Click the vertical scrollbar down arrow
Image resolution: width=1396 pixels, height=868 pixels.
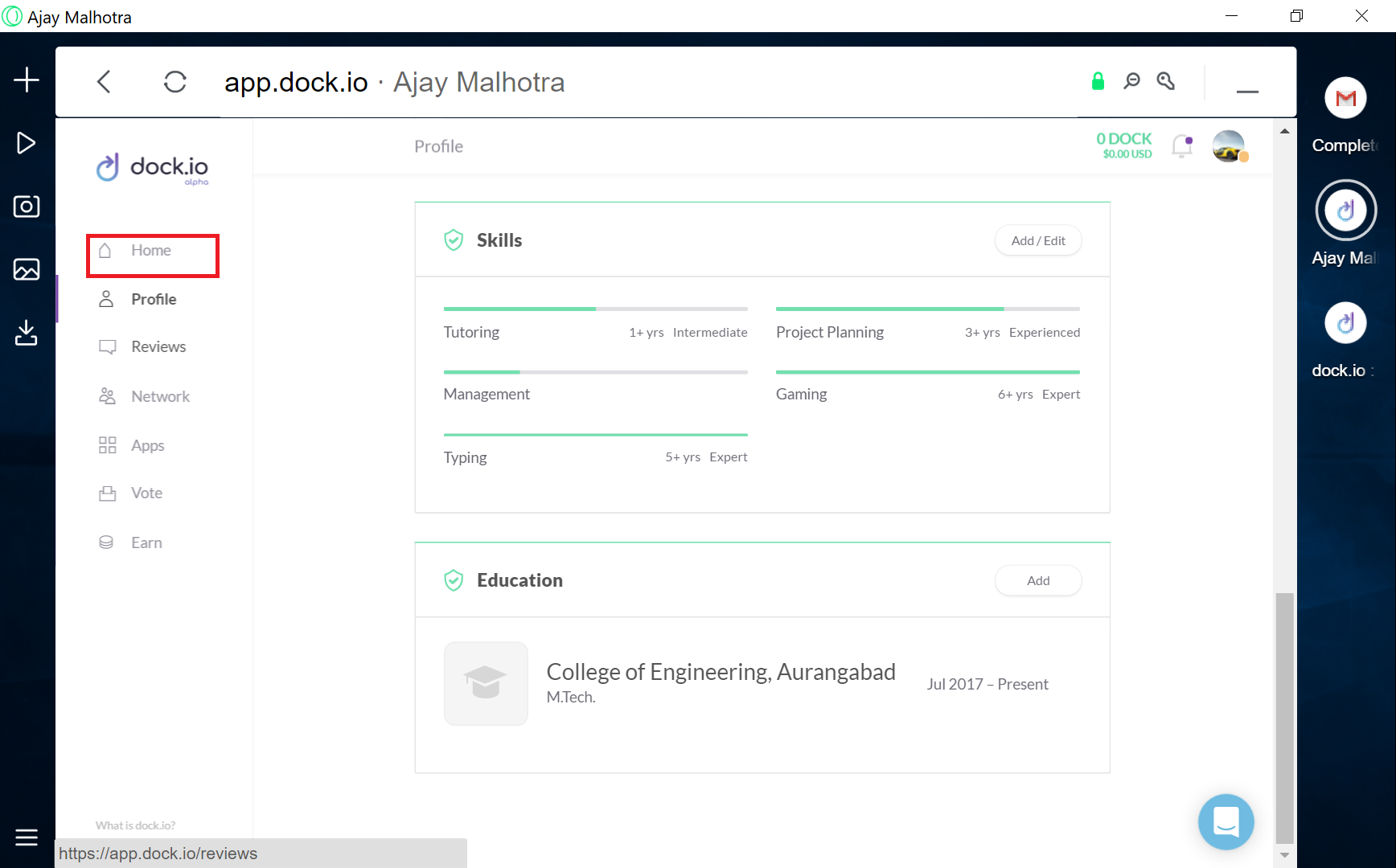(x=1284, y=855)
